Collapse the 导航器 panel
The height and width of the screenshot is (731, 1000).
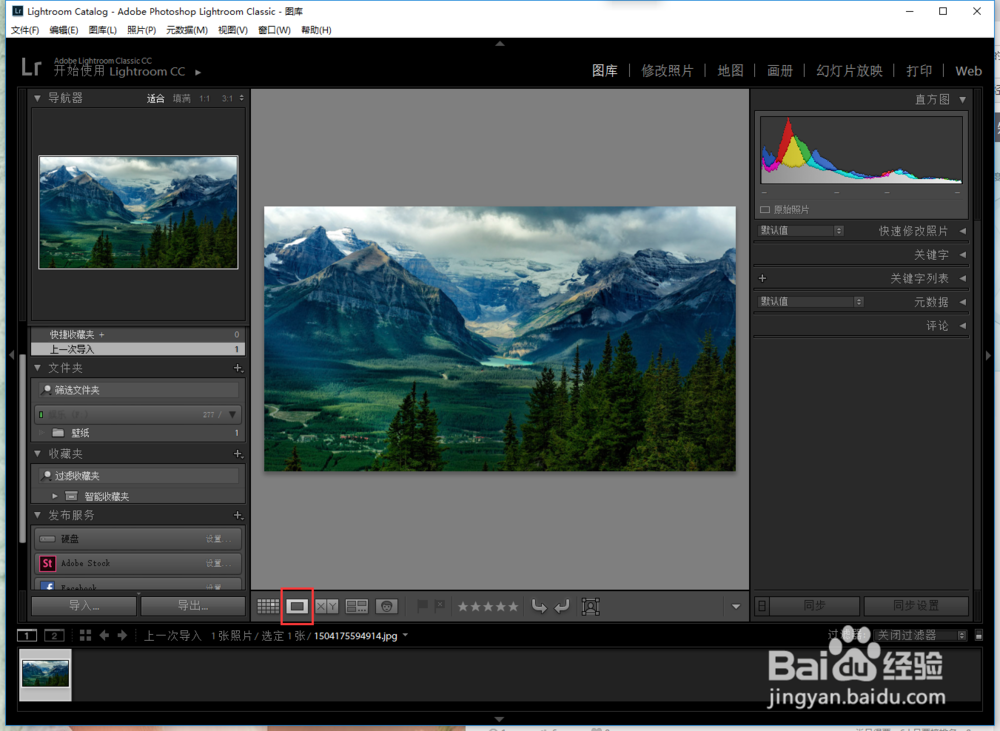[37, 98]
